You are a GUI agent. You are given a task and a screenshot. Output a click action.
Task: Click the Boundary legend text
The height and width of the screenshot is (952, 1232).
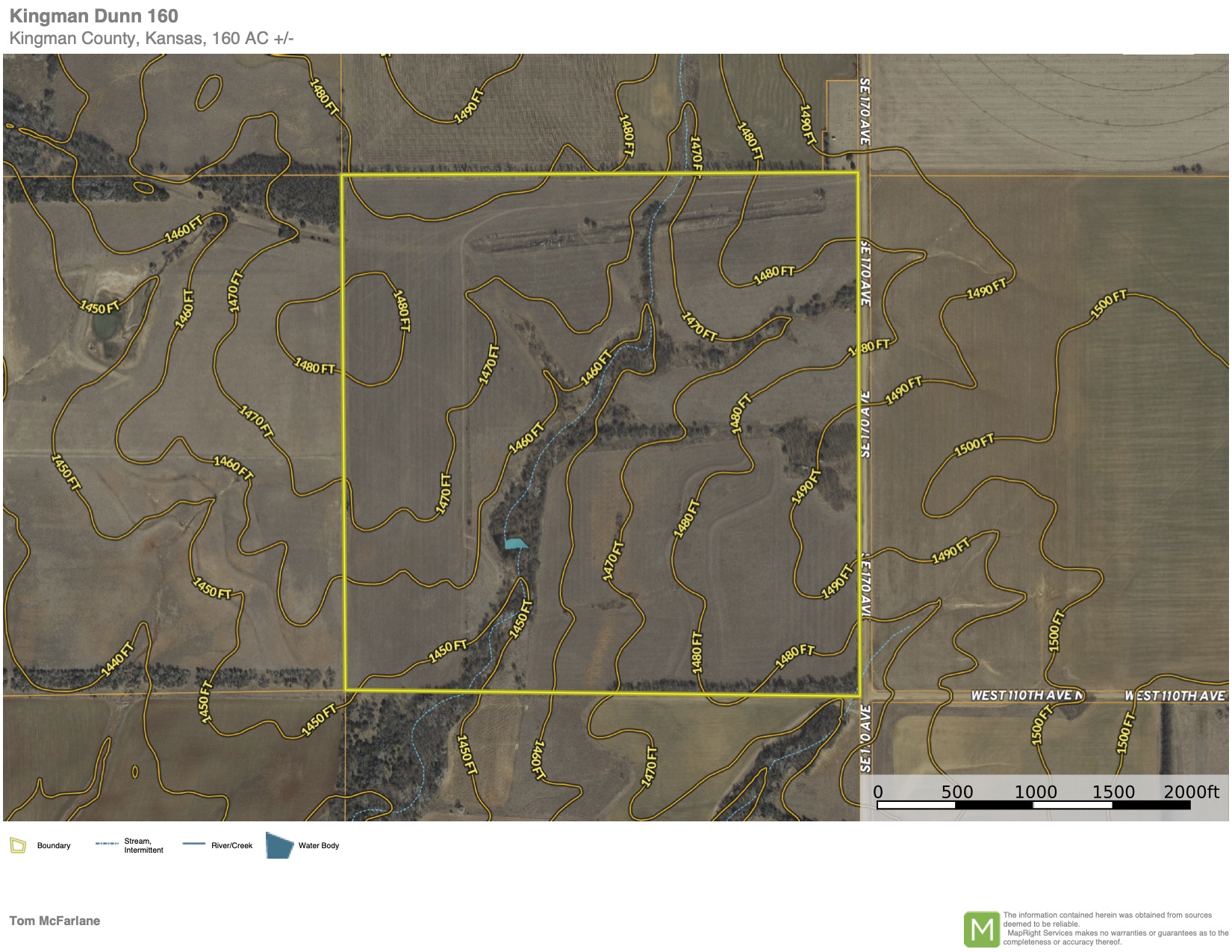[54, 846]
